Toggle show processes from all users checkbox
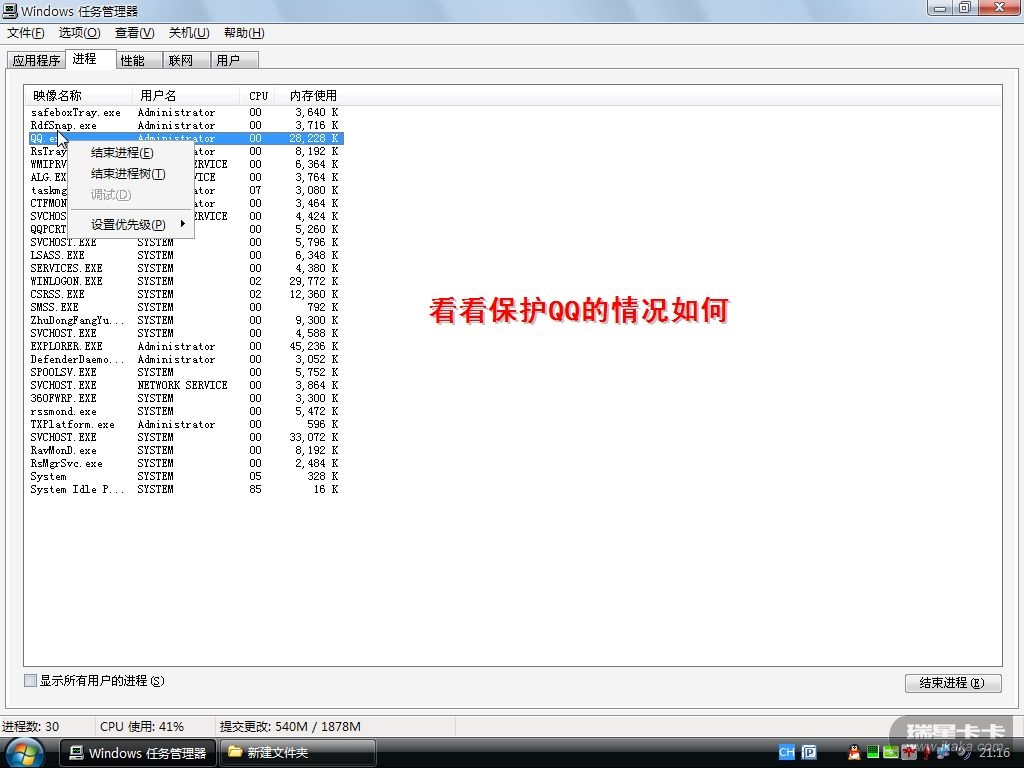This screenshot has width=1024, height=768. [30, 680]
